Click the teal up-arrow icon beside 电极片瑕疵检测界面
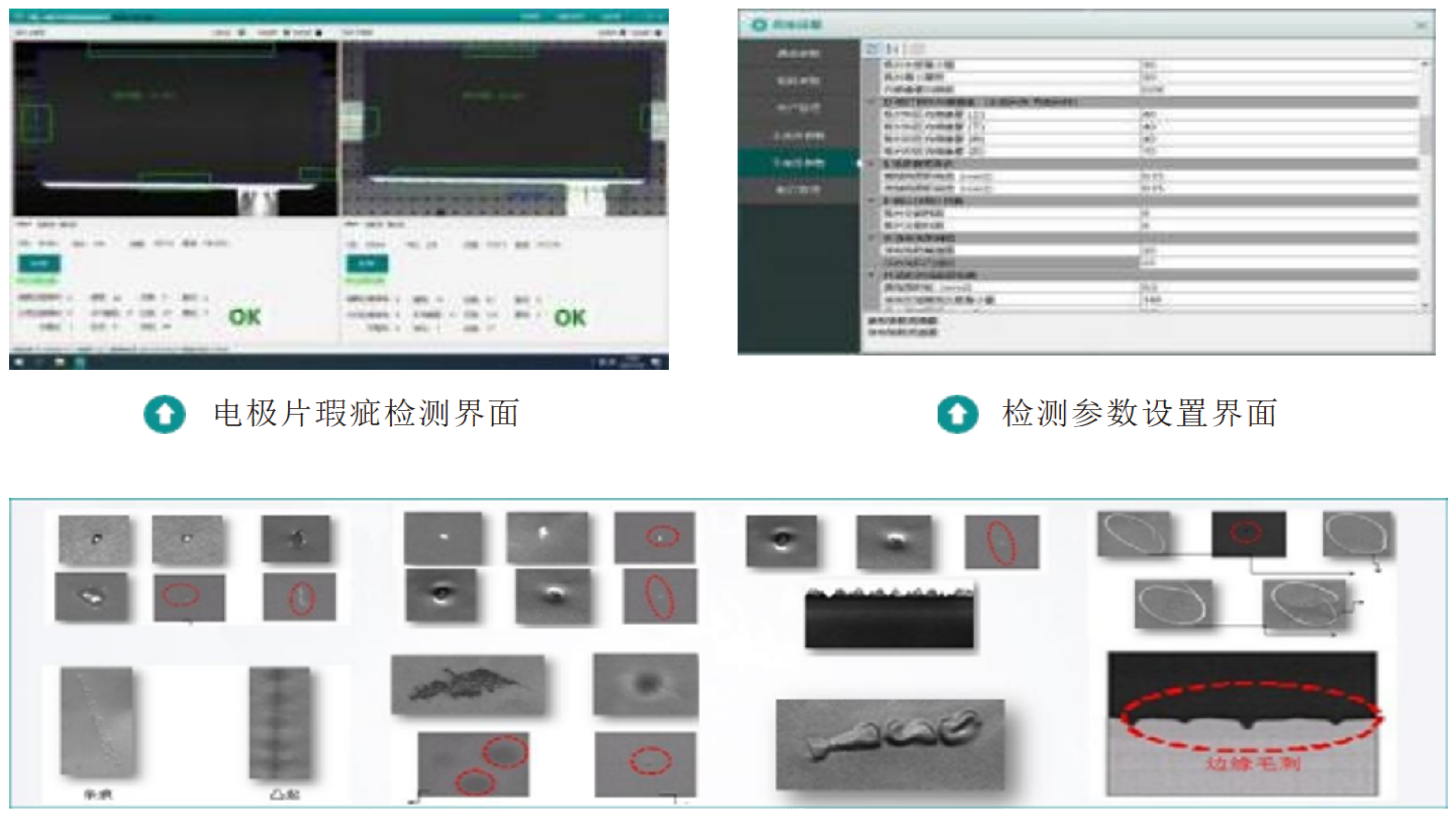Viewport: 1456px width, 819px height. 164,414
